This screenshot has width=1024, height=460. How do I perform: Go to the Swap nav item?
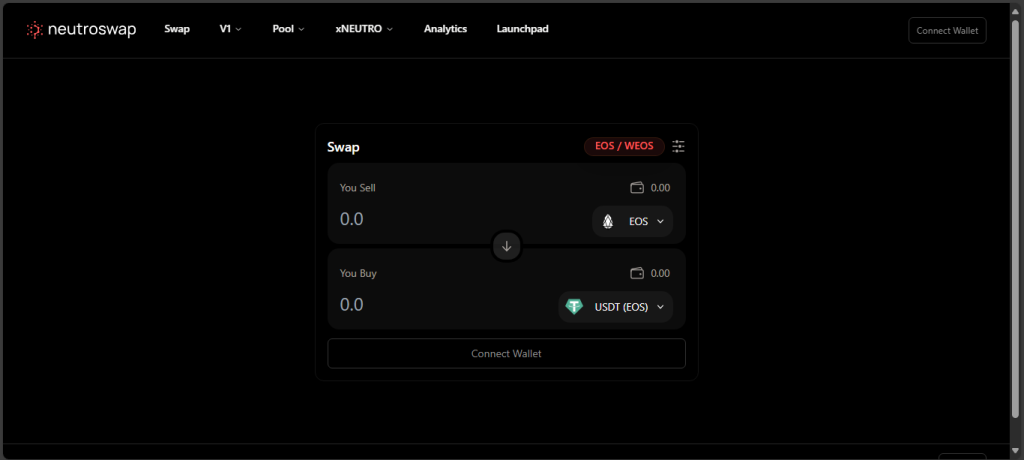pyautogui.click(x=177, y=29)
